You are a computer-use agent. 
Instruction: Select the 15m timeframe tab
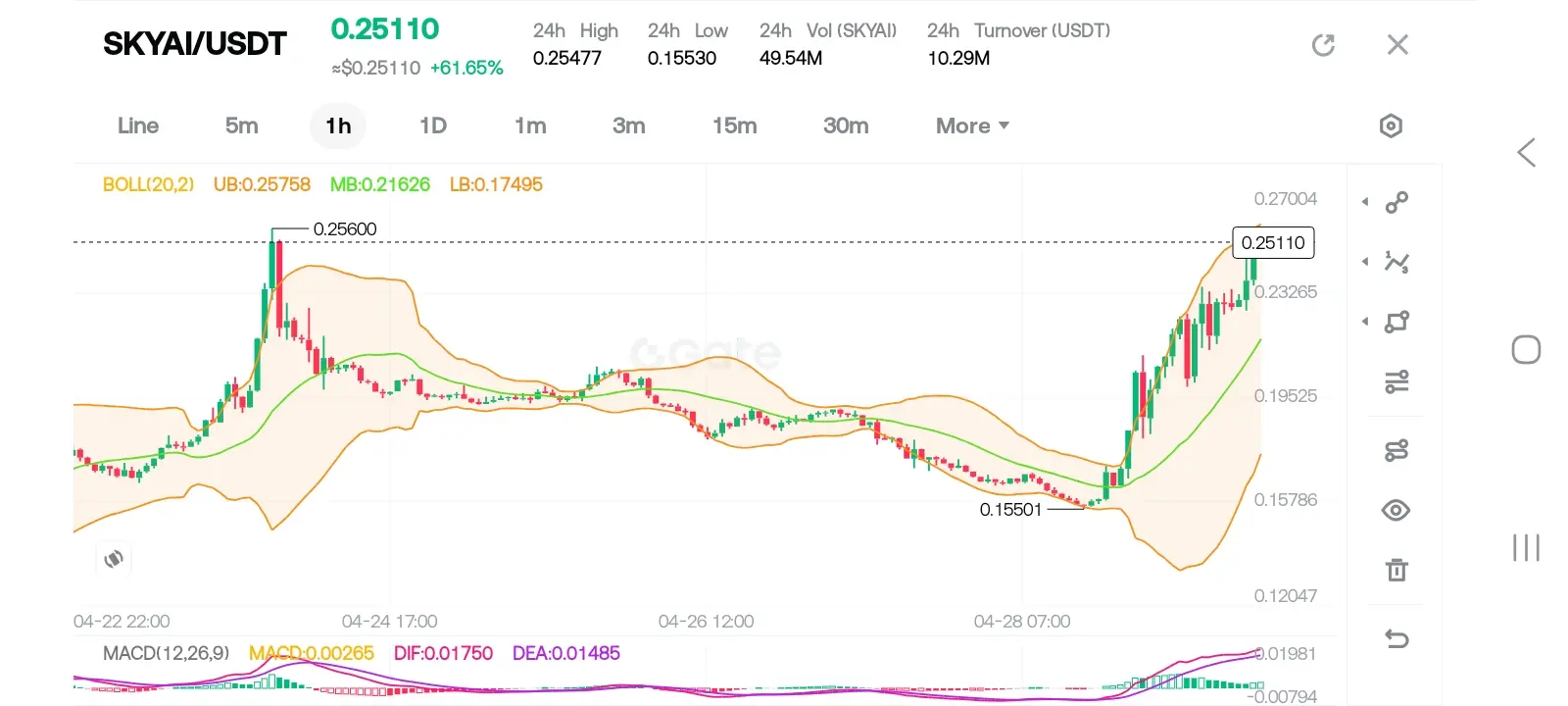(735, 126)
